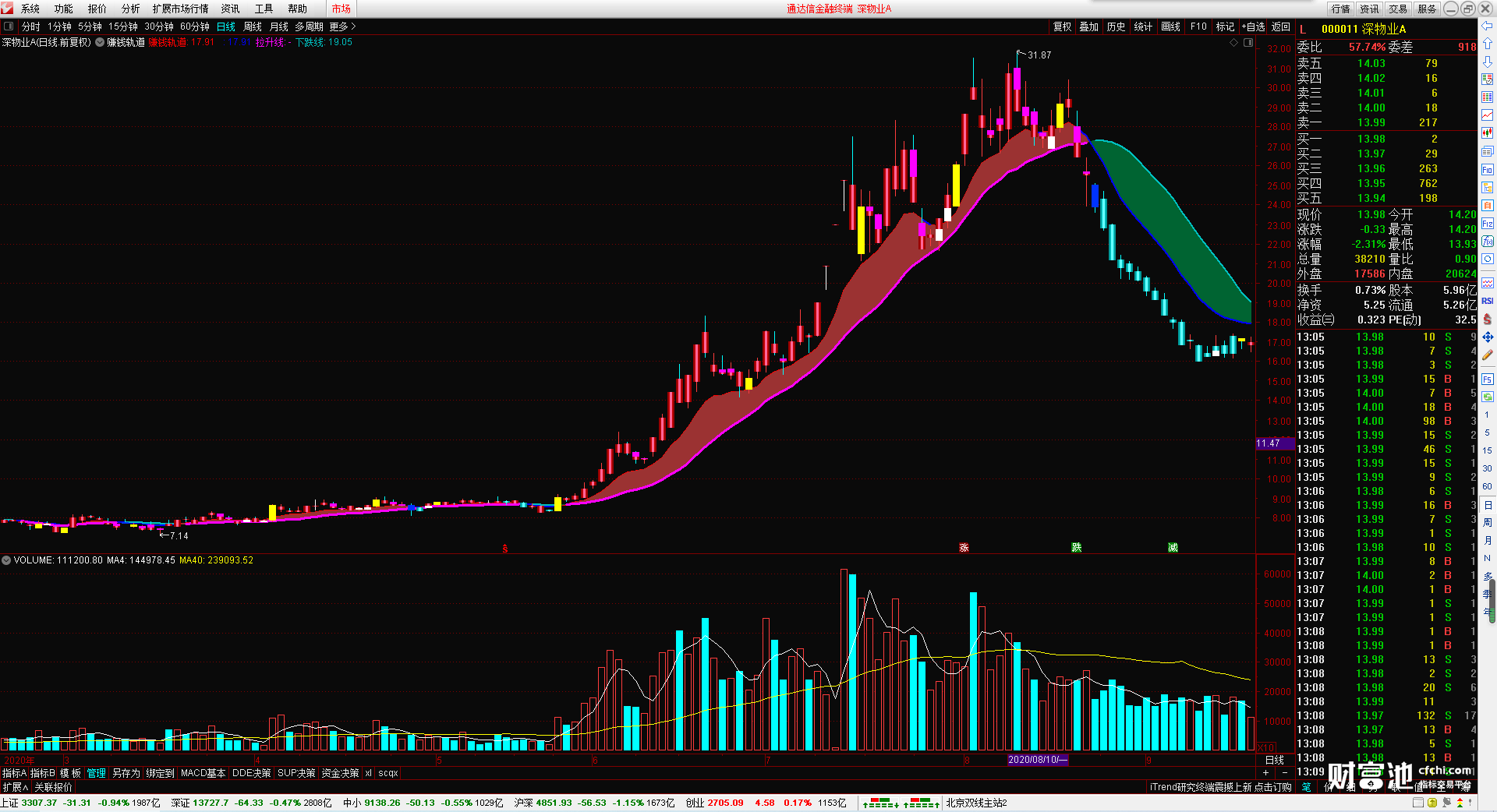1497x812 pixels.
Task: Click the 返回 button
Action: click(1281, 26)
